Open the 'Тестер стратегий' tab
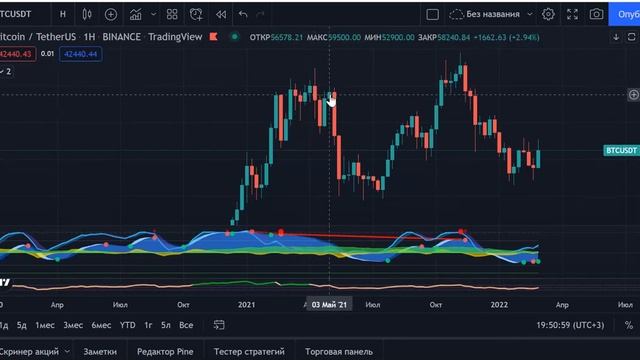Screen dimensions: 640x360 [249, 351]
